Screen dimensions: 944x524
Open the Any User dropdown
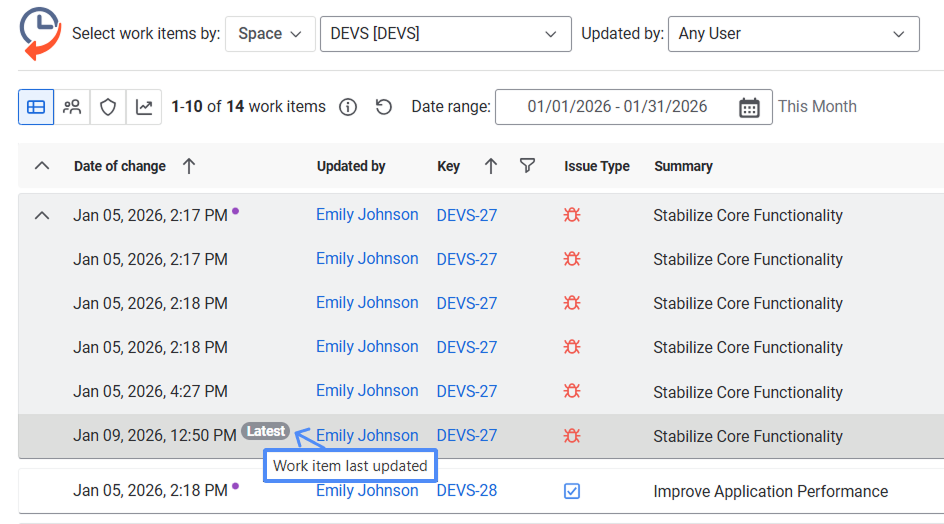pos(792,33)
